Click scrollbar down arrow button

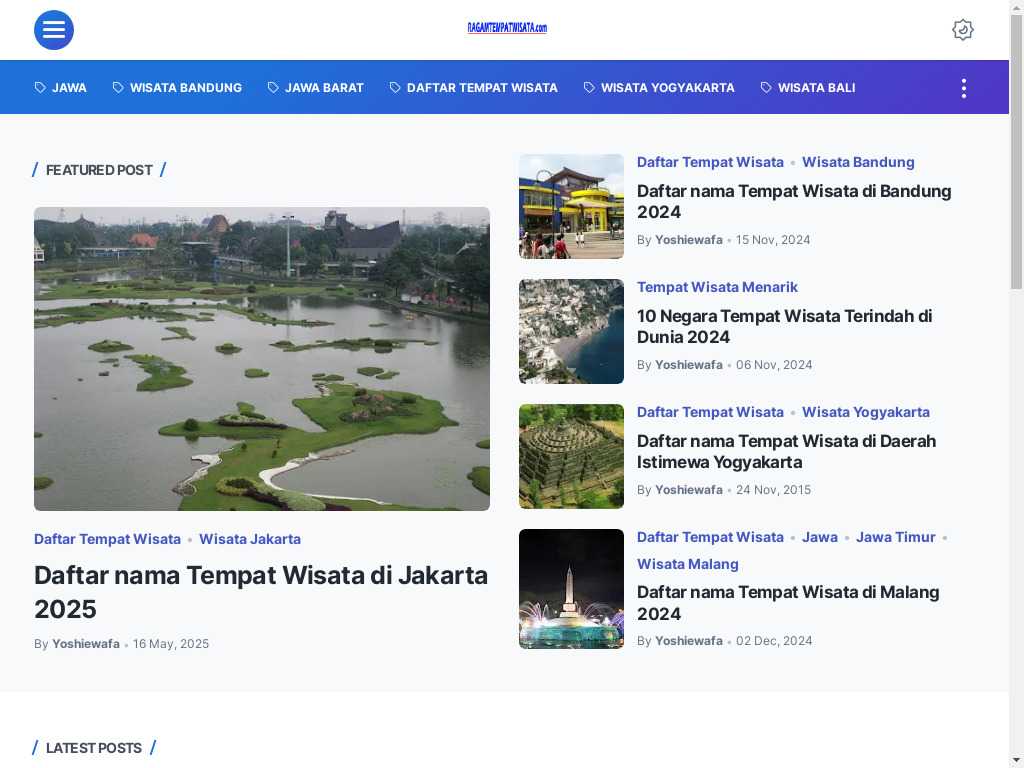(x=1016, y=759)
